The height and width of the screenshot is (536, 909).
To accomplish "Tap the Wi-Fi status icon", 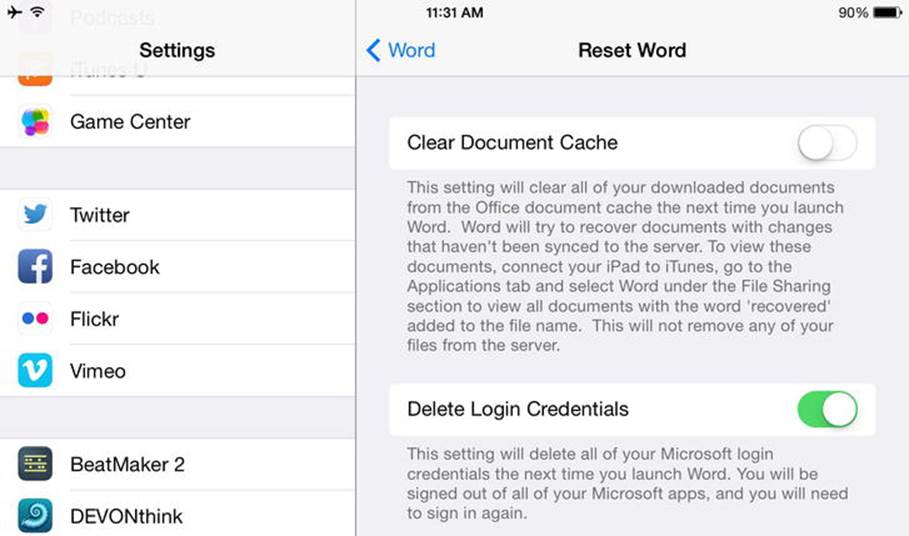I will coord(38,12).
